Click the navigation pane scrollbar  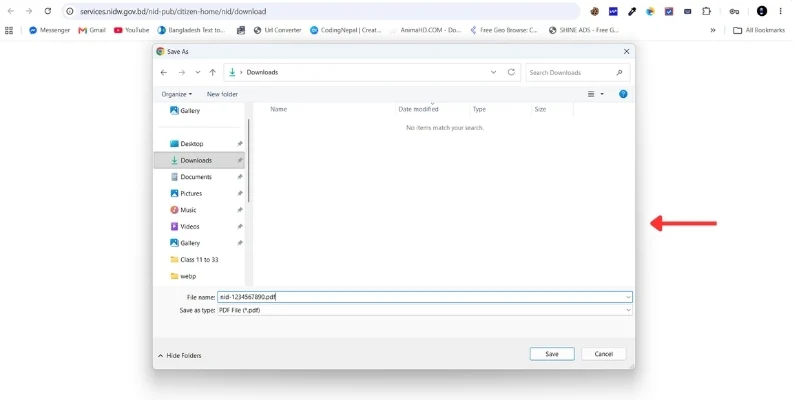[x=248, y=160]
